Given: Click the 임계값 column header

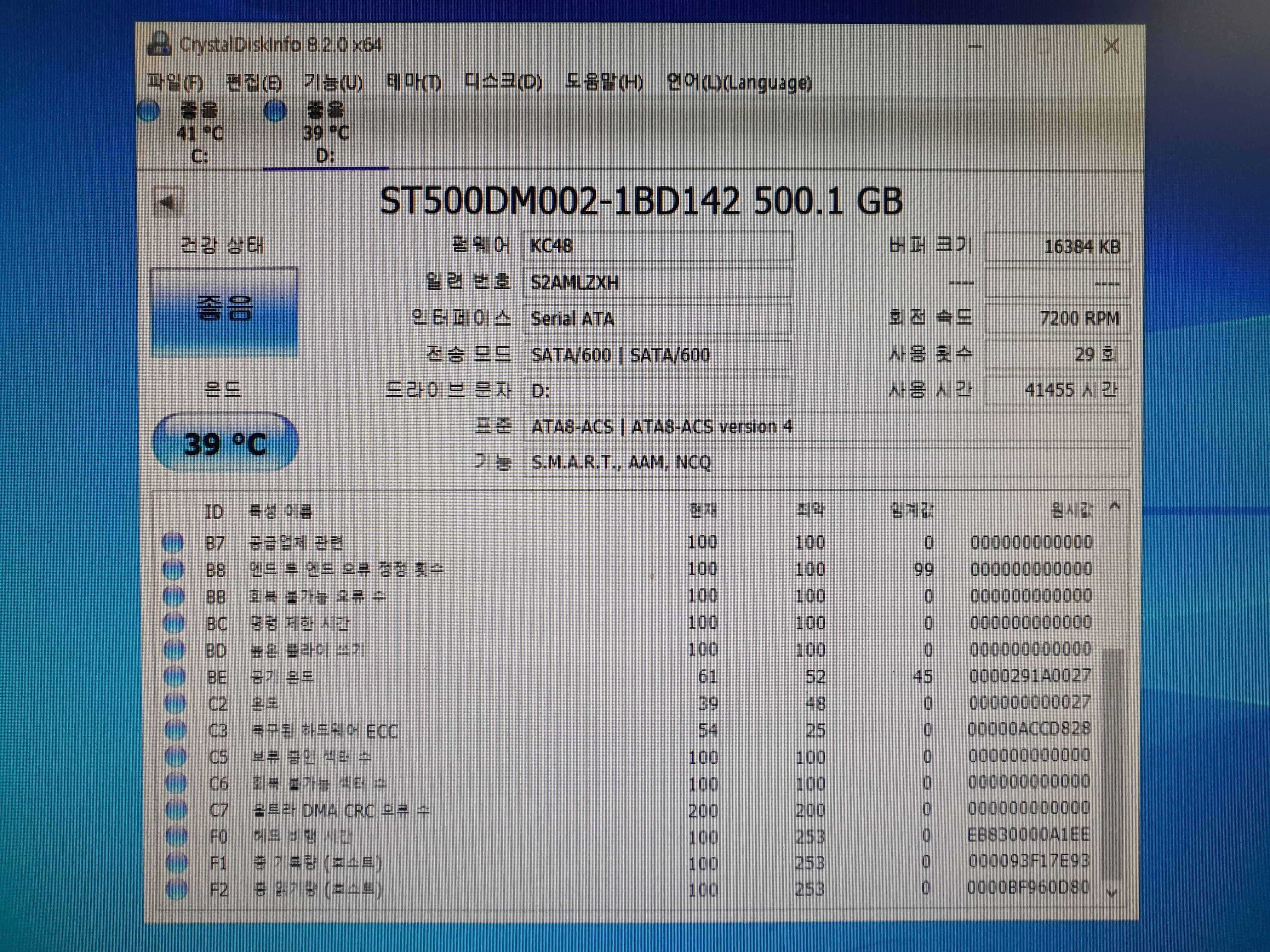Looking at the screenshot, I should (x=912, y=510).
